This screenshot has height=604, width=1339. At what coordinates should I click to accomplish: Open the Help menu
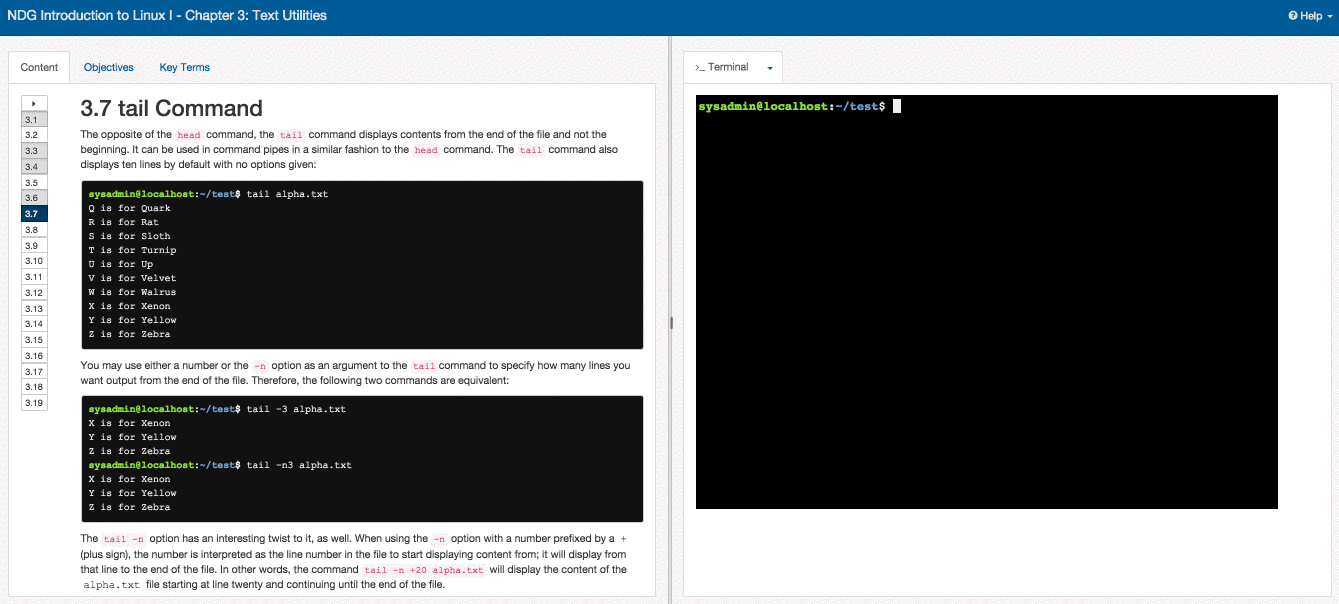coord(1310,16)
